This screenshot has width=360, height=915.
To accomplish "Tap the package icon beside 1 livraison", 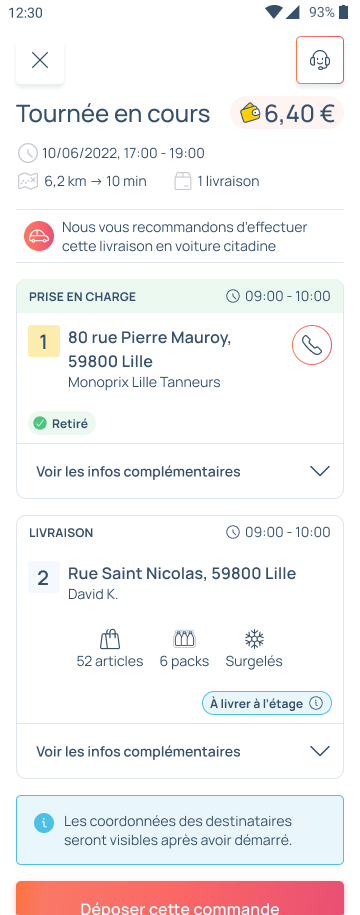I will pos(183,181).
